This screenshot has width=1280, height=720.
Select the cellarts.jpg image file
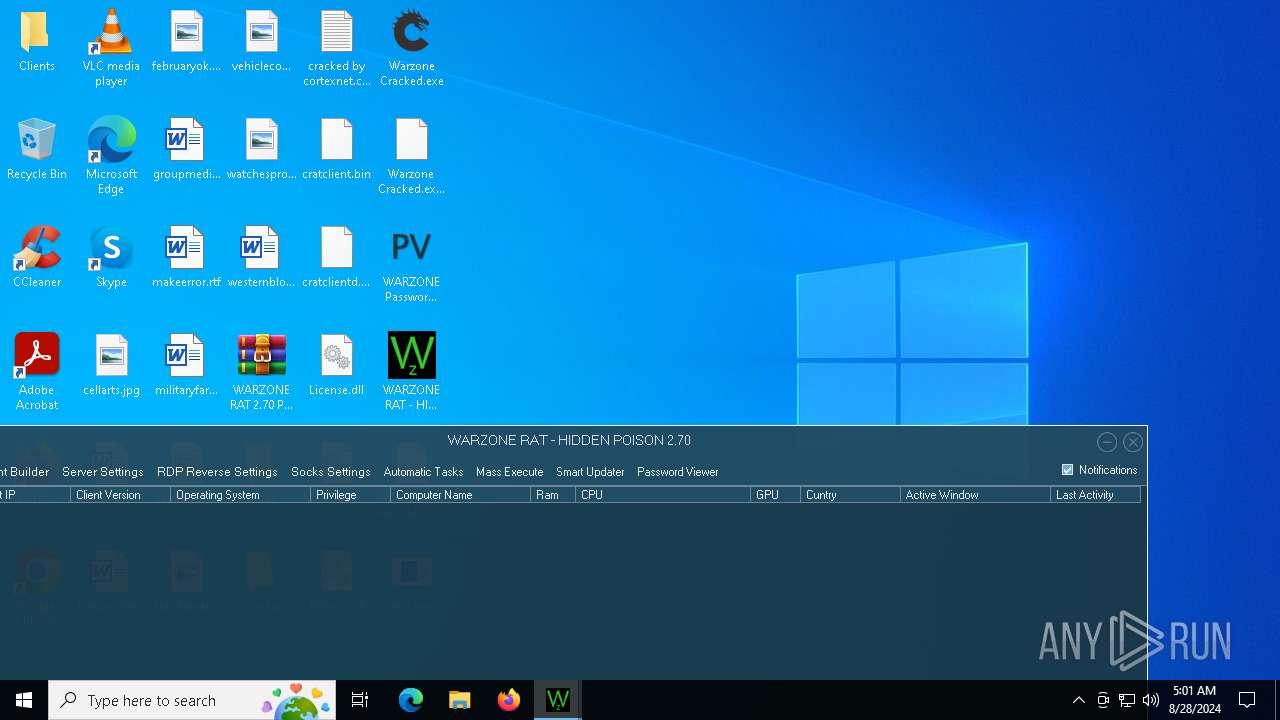[x=111, y=365]
